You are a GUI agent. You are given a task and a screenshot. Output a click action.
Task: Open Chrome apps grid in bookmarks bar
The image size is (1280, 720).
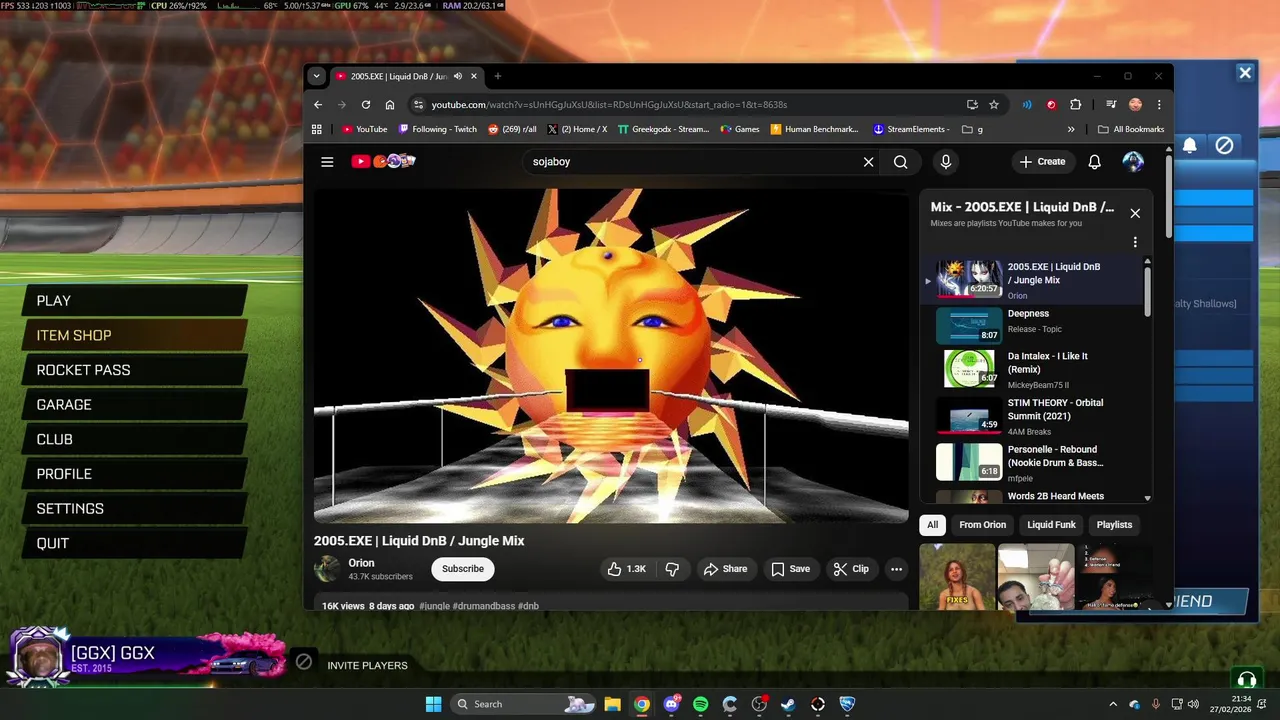tap(317, 129)
